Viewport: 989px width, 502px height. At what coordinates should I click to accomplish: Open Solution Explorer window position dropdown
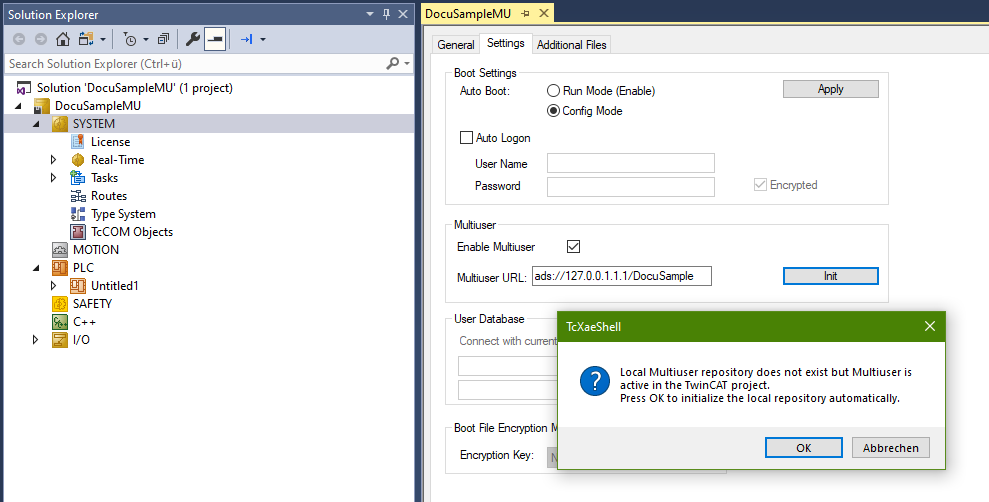click(x=370, y=14)
